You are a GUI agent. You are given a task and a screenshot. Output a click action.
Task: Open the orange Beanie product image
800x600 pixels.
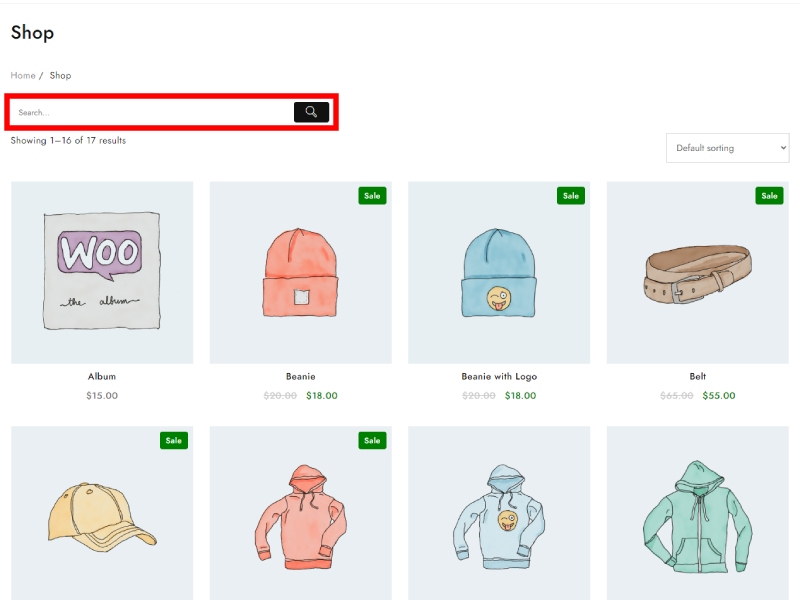[300, 272]
